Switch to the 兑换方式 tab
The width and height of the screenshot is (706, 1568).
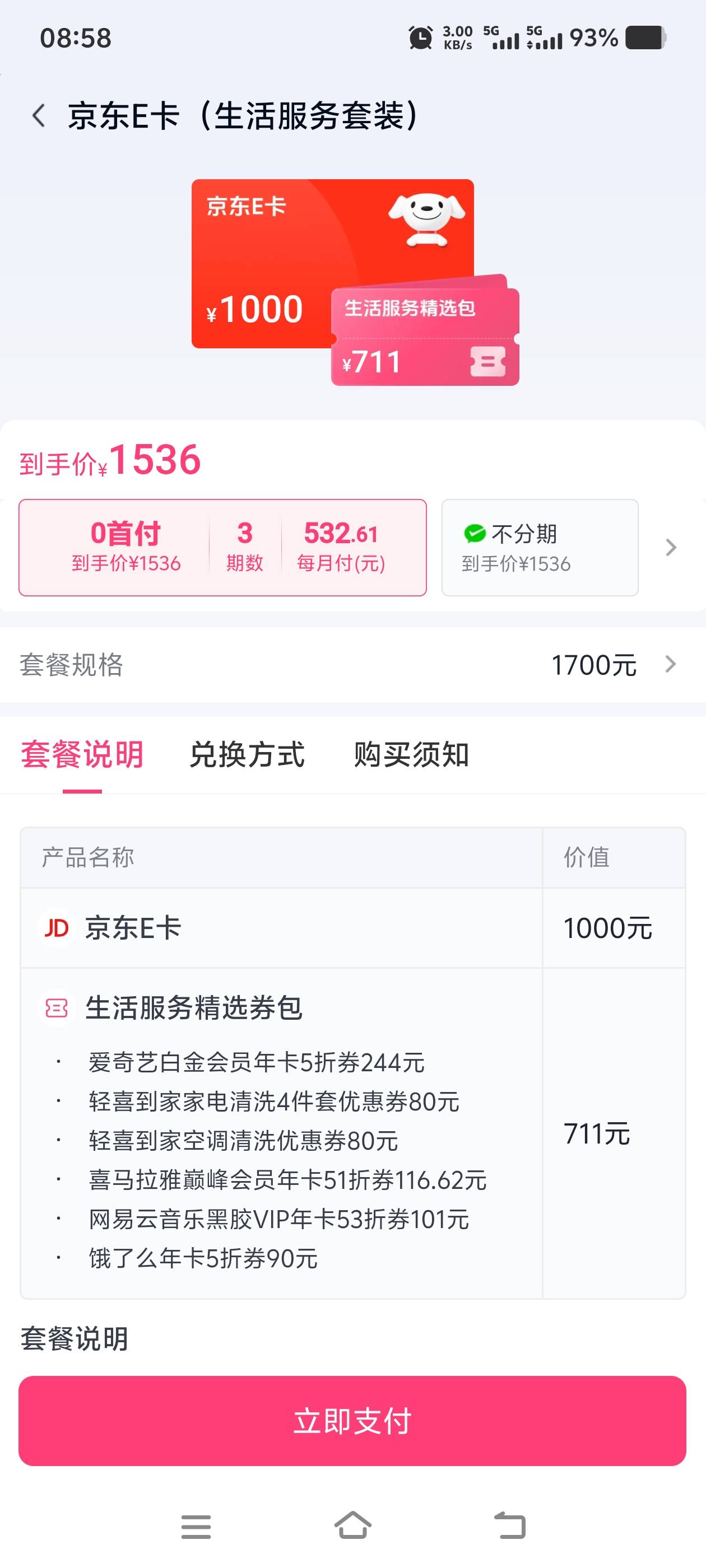(x=247, y=755)
